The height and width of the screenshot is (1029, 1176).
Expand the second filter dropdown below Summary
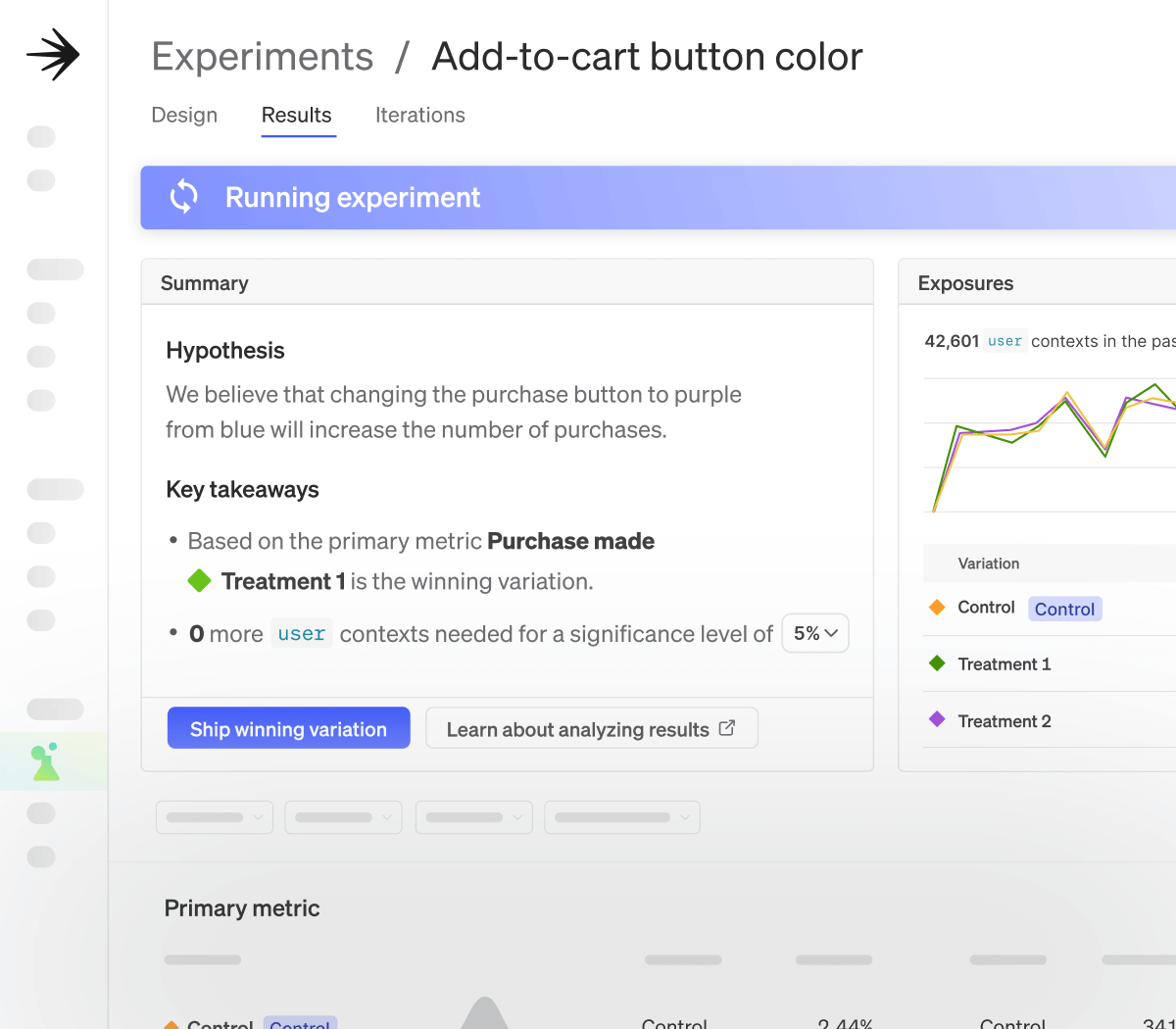(344, 817)
